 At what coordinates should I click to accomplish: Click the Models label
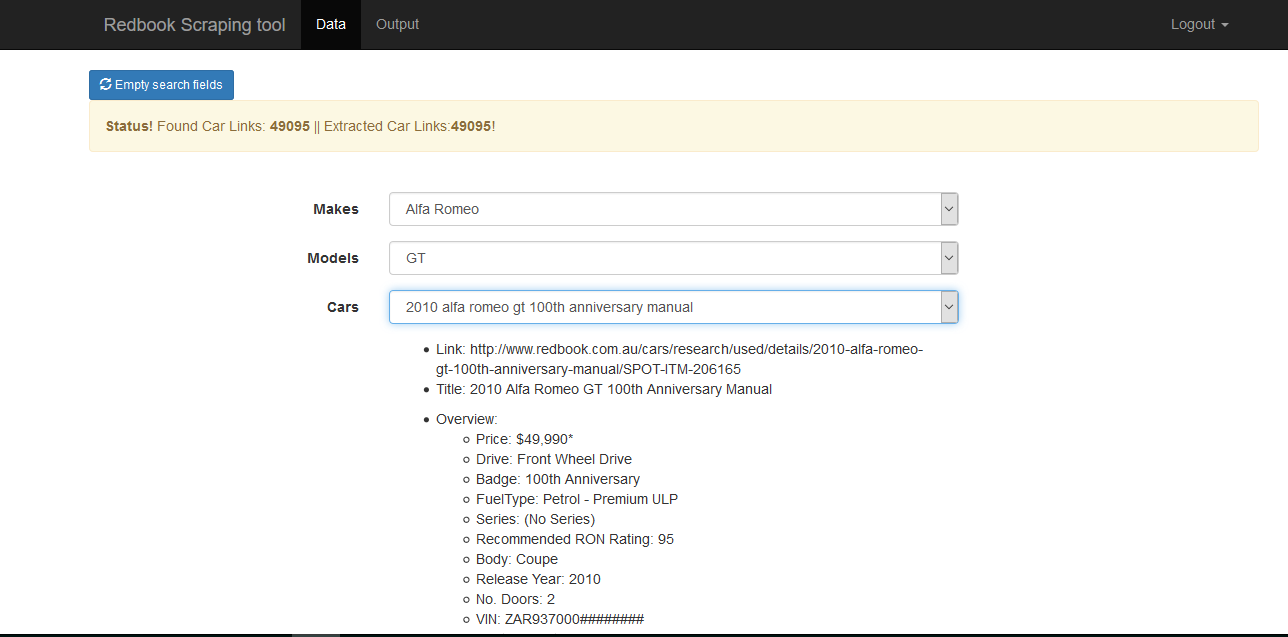[x=333, y=258]
